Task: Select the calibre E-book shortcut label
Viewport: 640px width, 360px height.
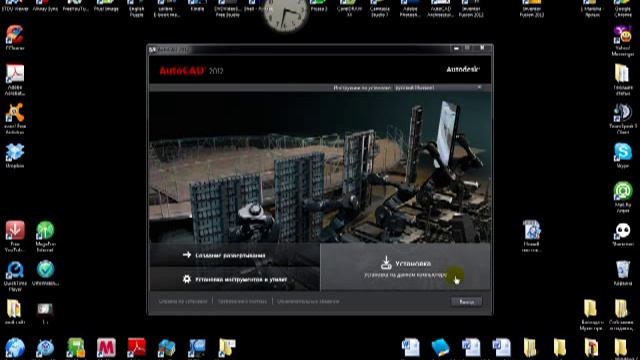Action: pos(167,11)
